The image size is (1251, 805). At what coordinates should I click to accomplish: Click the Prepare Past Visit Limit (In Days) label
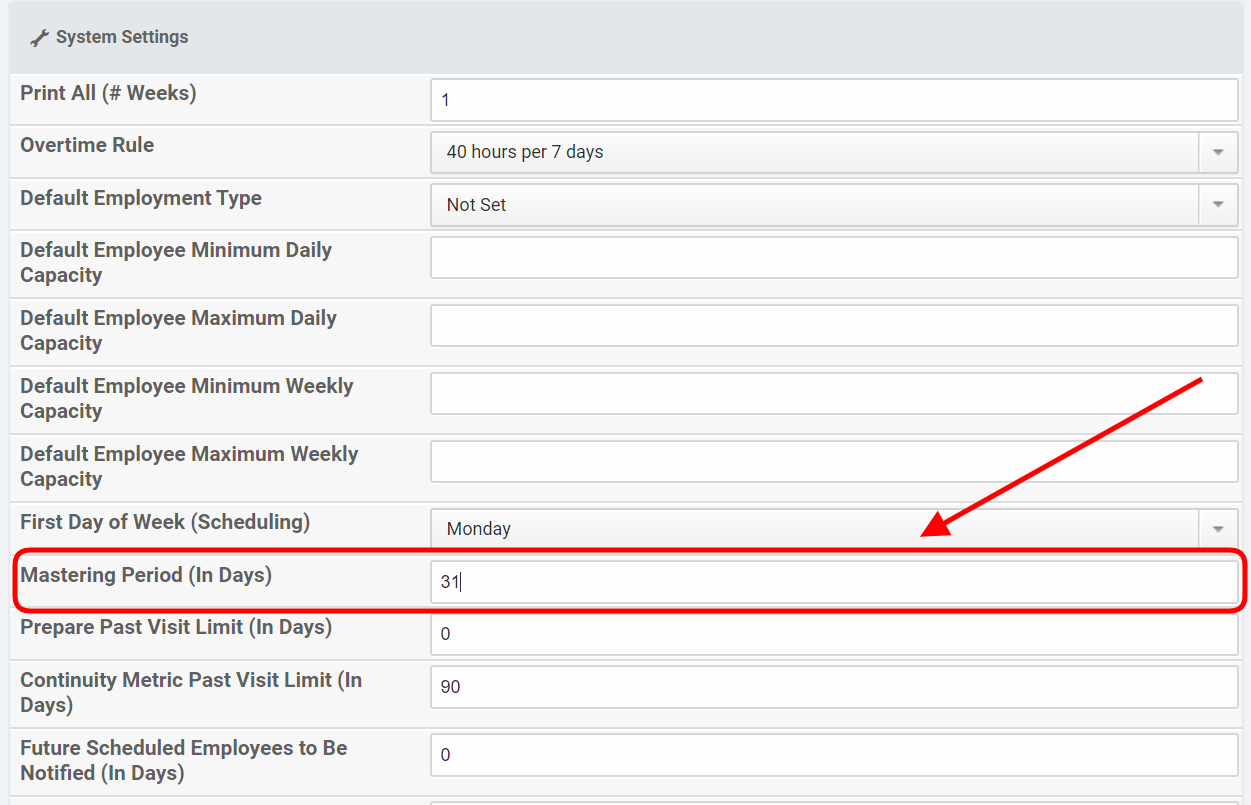click(176, 627)
